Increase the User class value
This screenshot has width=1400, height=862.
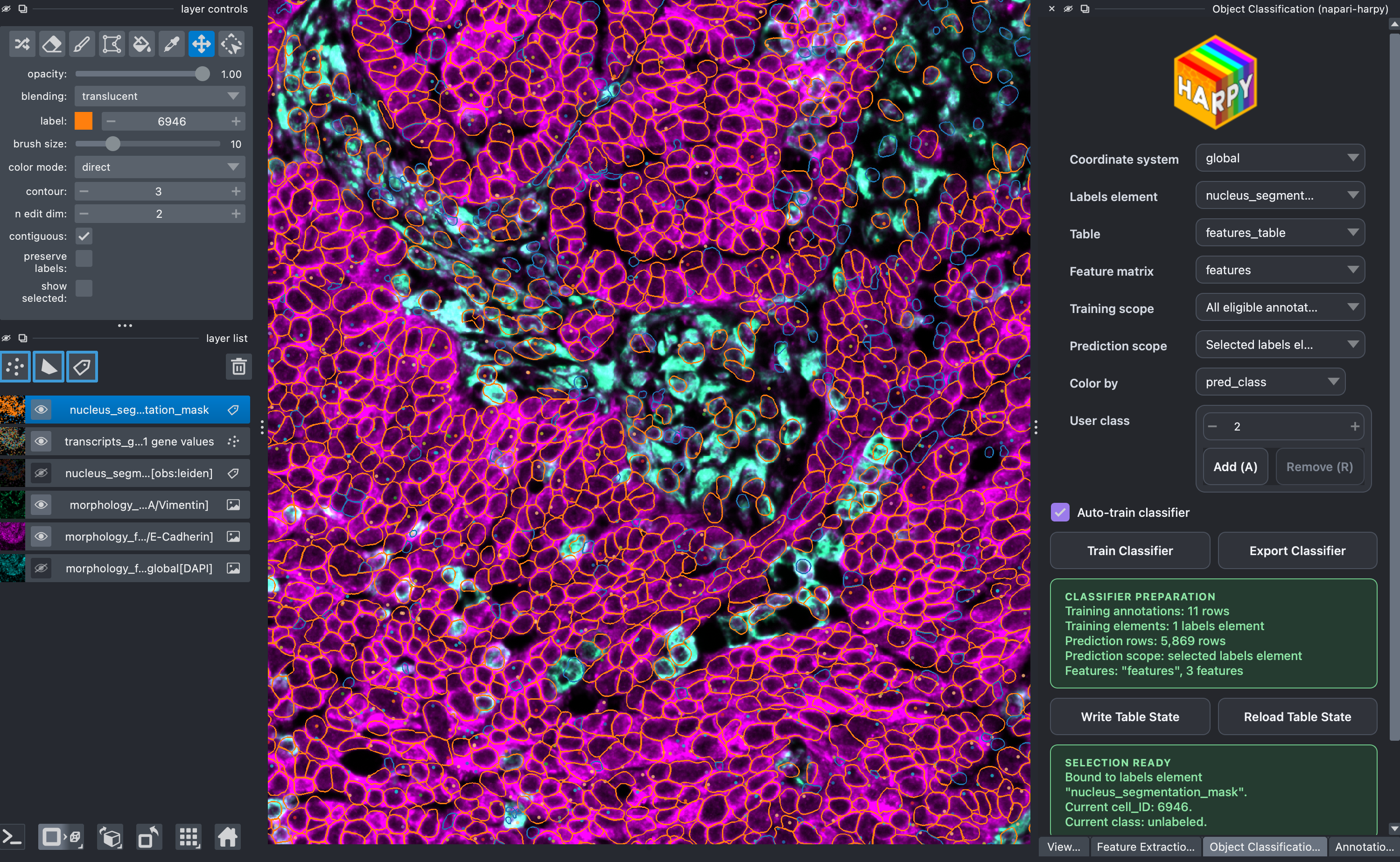(x=1355, y=426)
